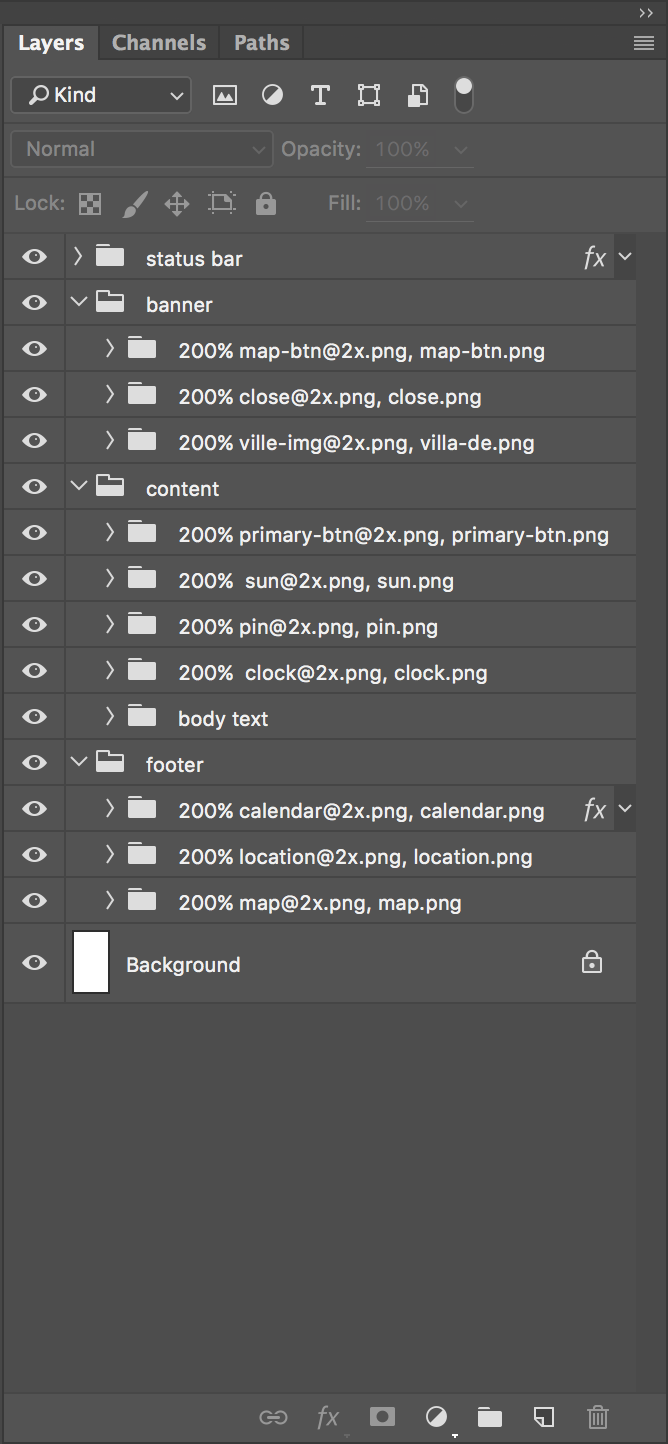Screen dimensions: 668x1444
Task: Filter for smart objects icon
Action: (x=417, y=95)
